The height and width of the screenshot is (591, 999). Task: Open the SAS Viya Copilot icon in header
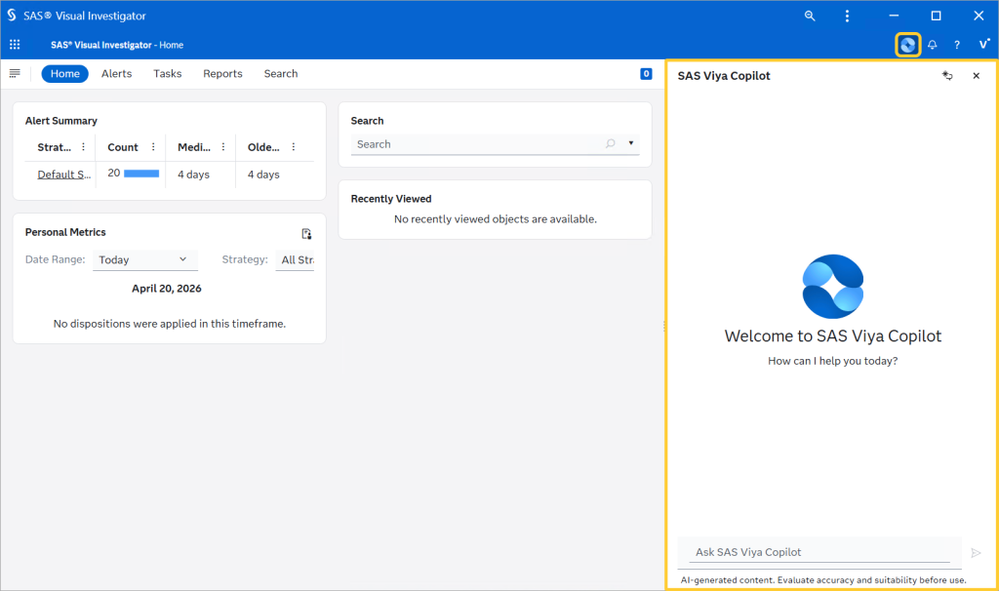click(x=907, y=45)
